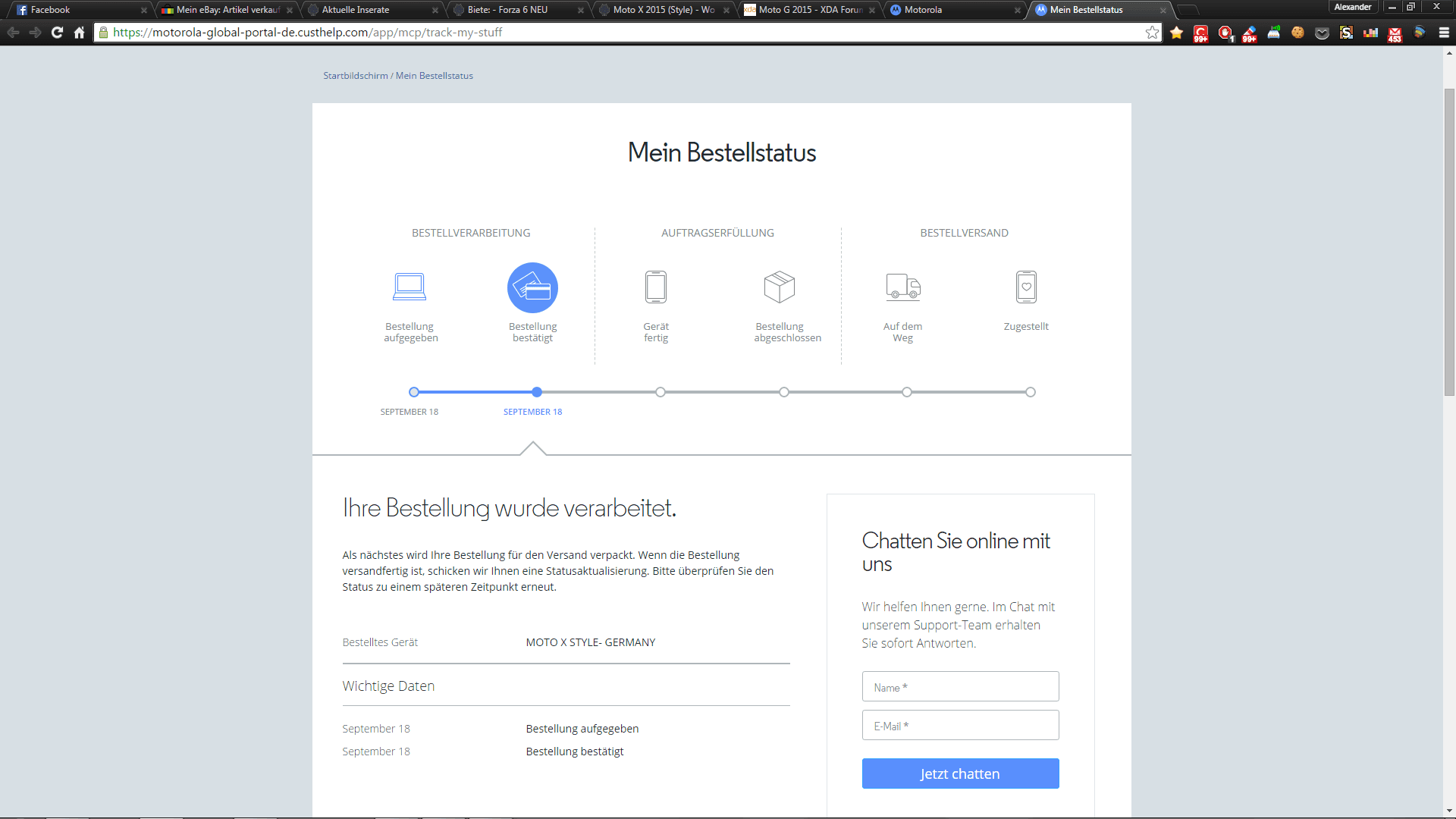Click the padlock security icon in address bar

click(103, 33)
